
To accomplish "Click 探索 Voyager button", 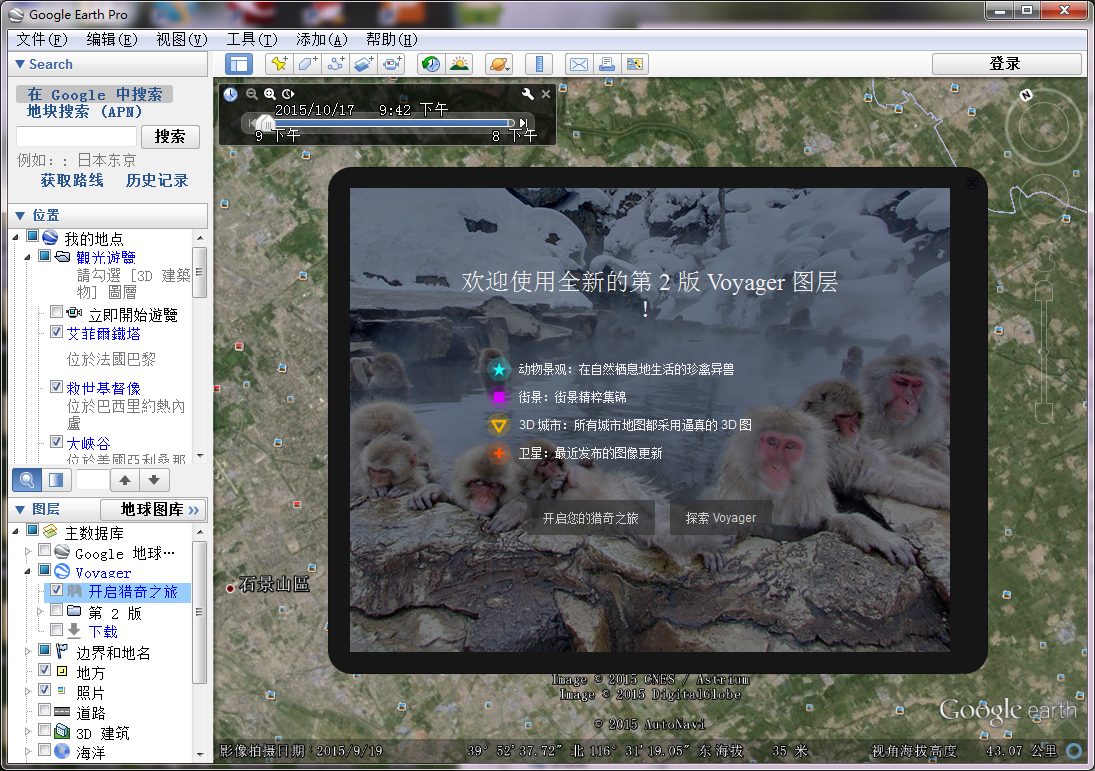I will click(720, 517).
